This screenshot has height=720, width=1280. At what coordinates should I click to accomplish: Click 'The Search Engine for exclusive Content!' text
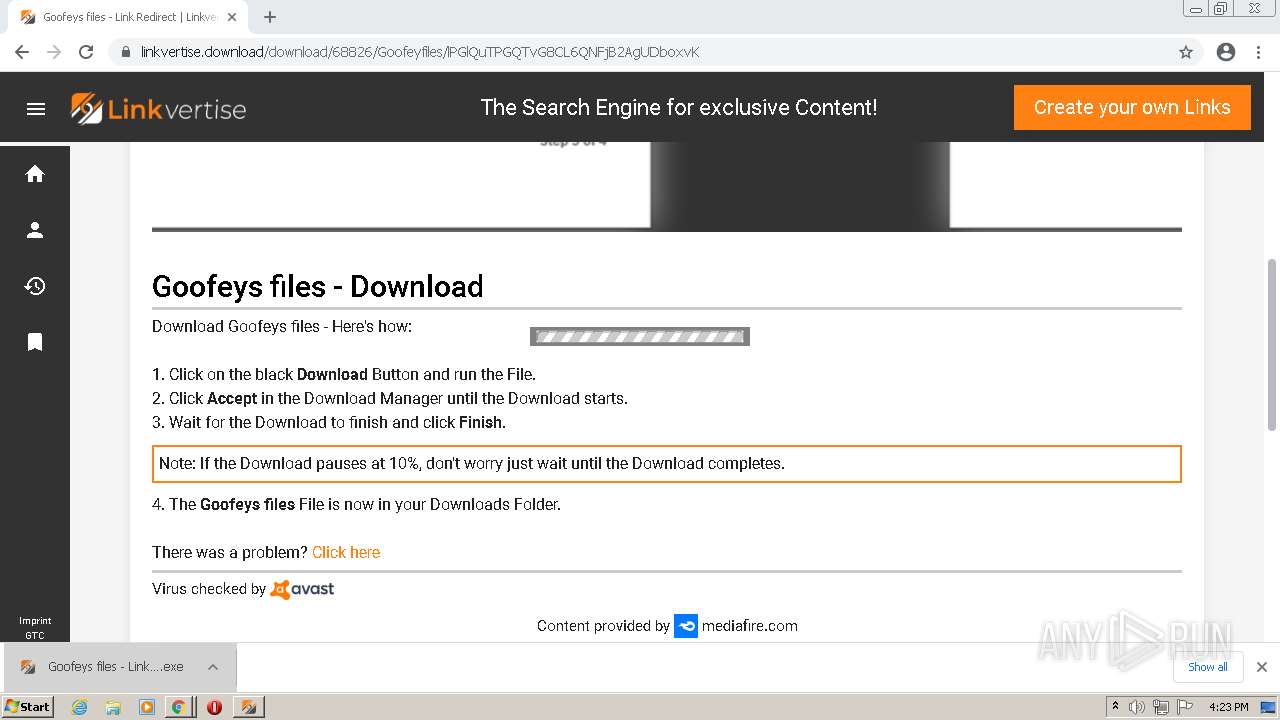pyautogui.click(x=679, y=108)
